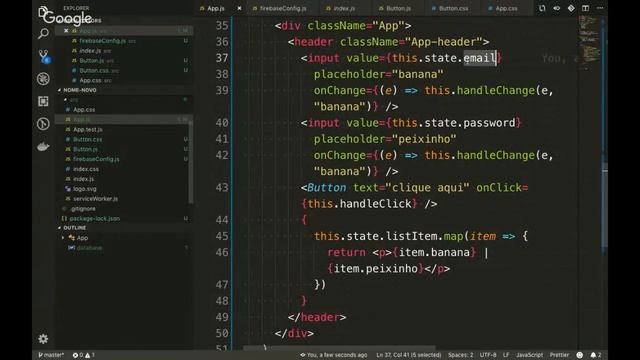This screenshot has height=360, width=640.
Task: Open the Manage gear at activity bar bottom
Action: (43, 339)
